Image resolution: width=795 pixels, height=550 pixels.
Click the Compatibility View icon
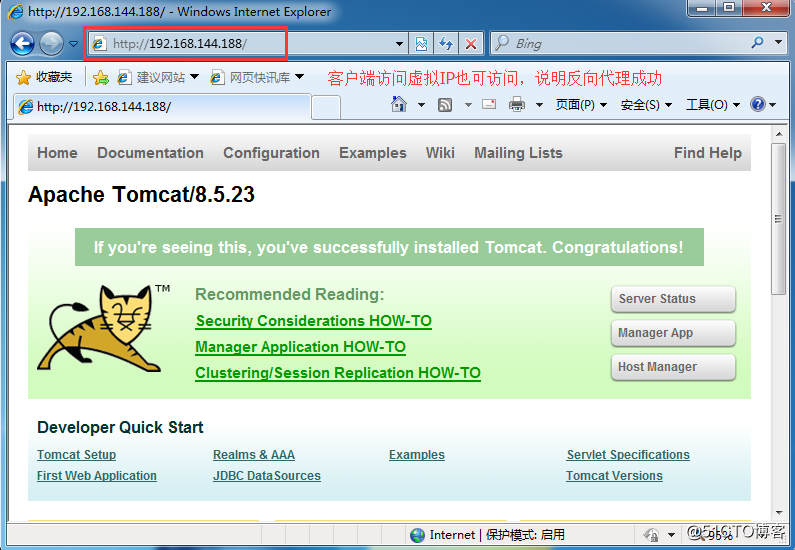pyautogui.click(x=421, y=44)
